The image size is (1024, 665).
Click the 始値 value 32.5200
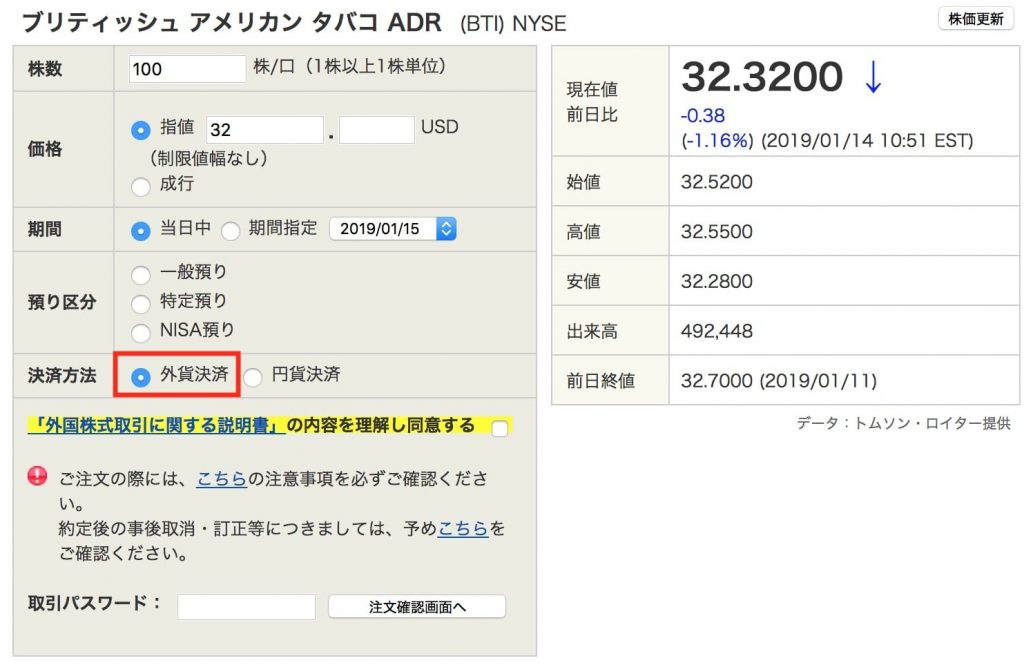716,182
